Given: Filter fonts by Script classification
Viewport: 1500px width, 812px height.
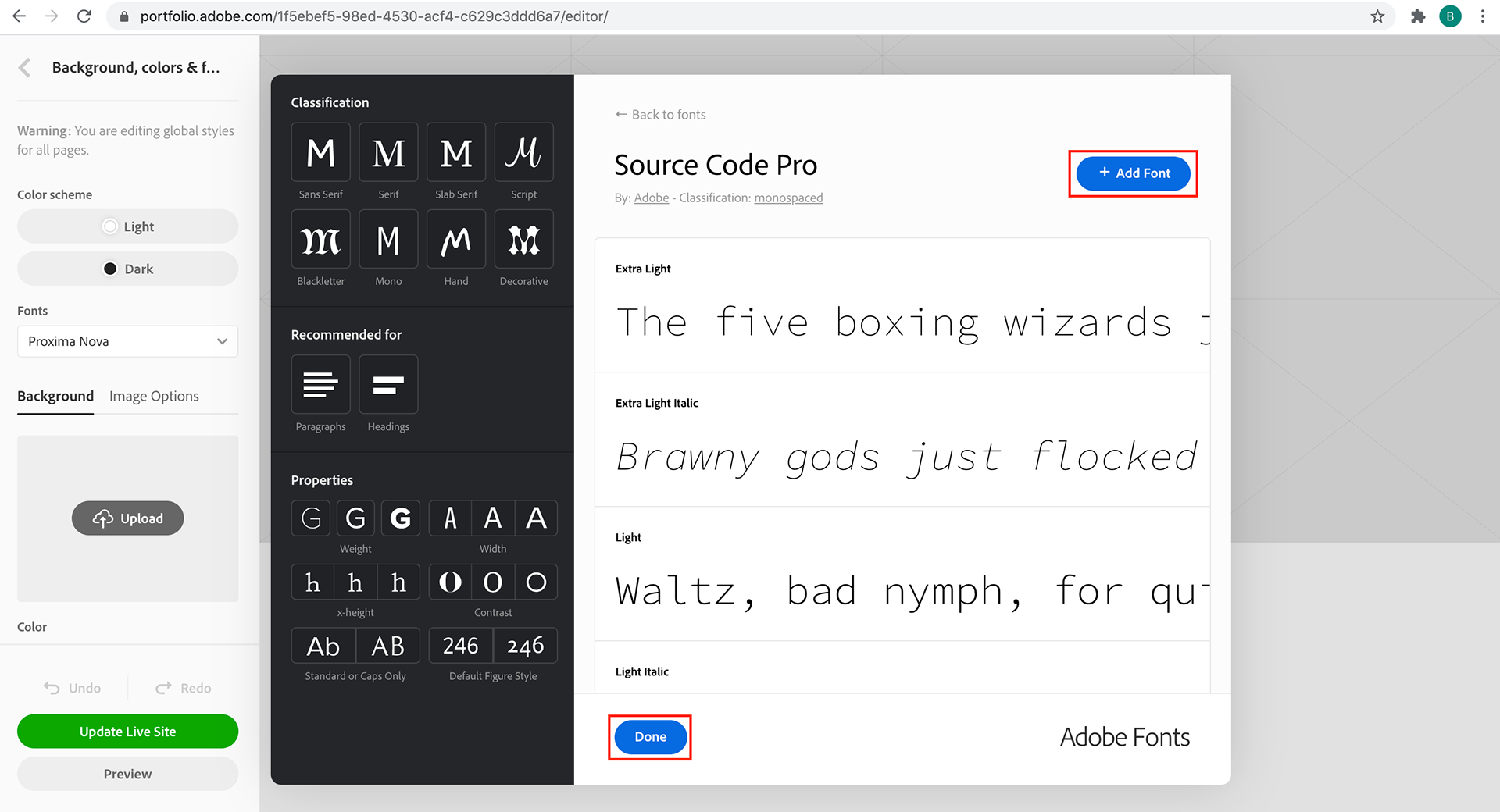Looking at the screenshot, I should point(523,153).
